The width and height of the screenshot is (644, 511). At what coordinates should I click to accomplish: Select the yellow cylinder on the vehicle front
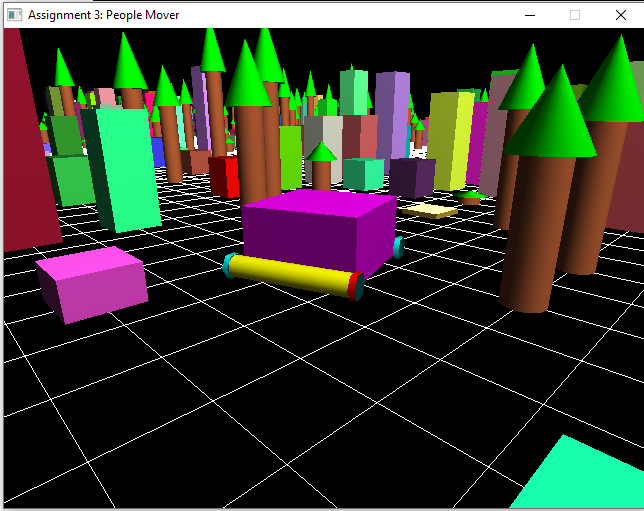point(290,274)
